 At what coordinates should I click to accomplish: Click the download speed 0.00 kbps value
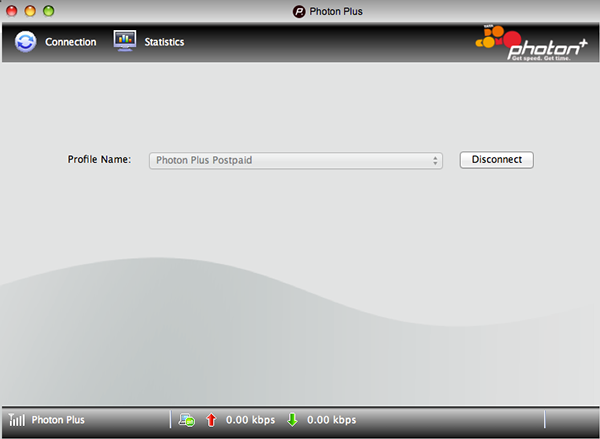click(331, 420)
